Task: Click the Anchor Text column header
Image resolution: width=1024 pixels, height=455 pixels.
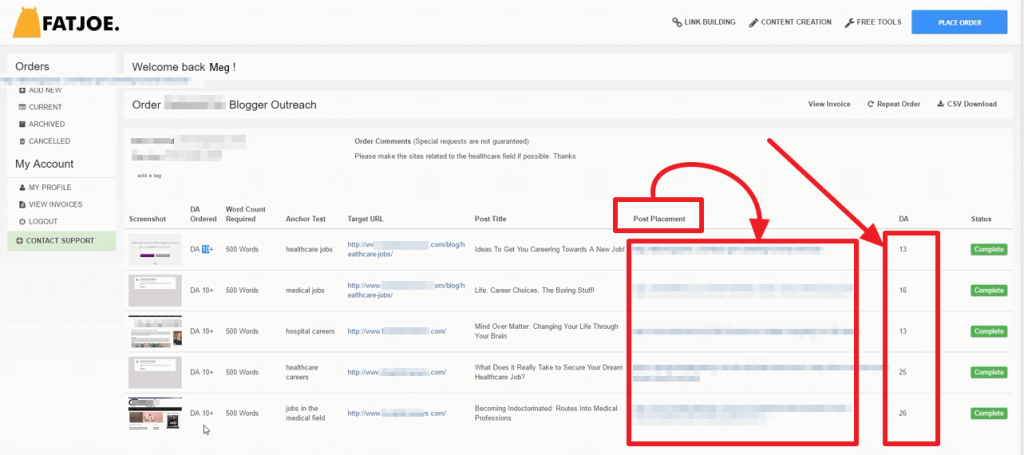Action: [306, 219]
